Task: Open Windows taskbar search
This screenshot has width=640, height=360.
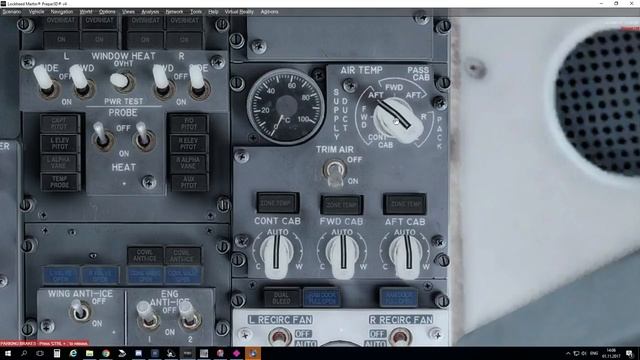Action: 24,353
